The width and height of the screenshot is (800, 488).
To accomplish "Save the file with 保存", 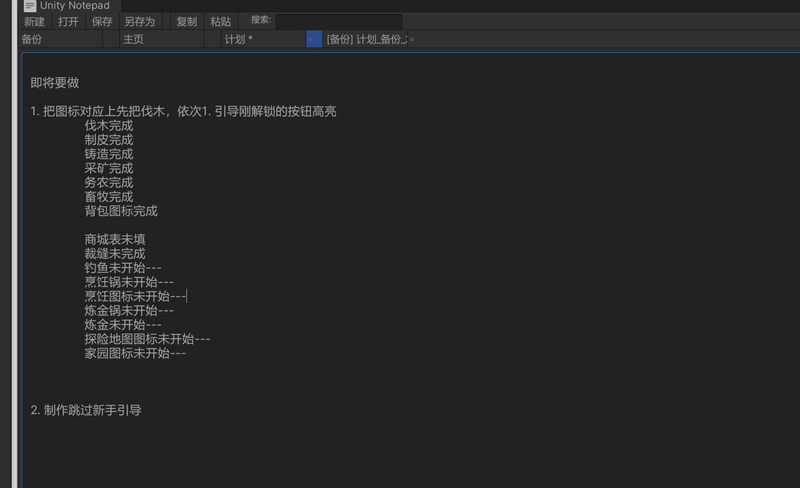I will (102, 21).
